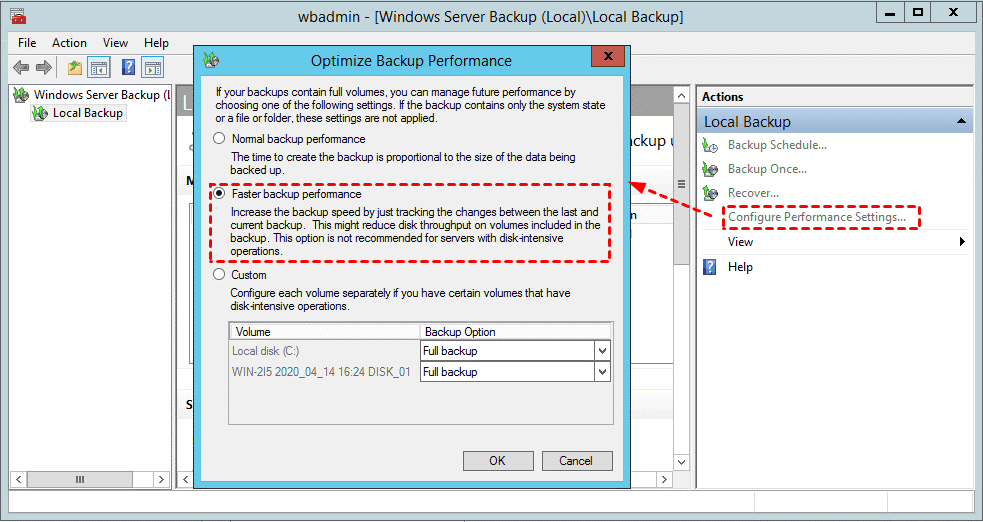Click the Backup Once icon in Actions

[x=710, y=169]
